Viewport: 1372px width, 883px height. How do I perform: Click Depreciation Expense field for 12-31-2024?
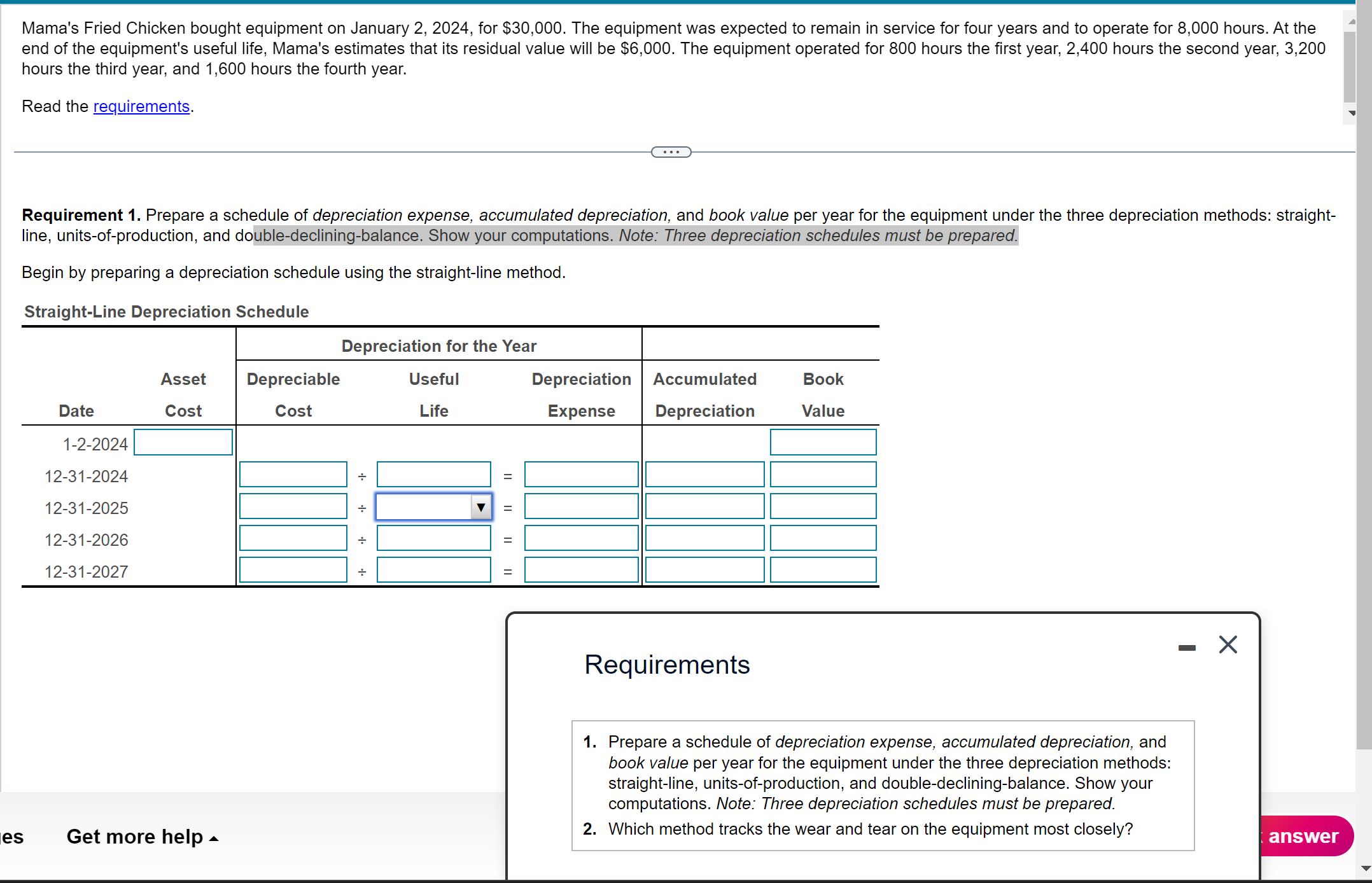pos(581,475)
